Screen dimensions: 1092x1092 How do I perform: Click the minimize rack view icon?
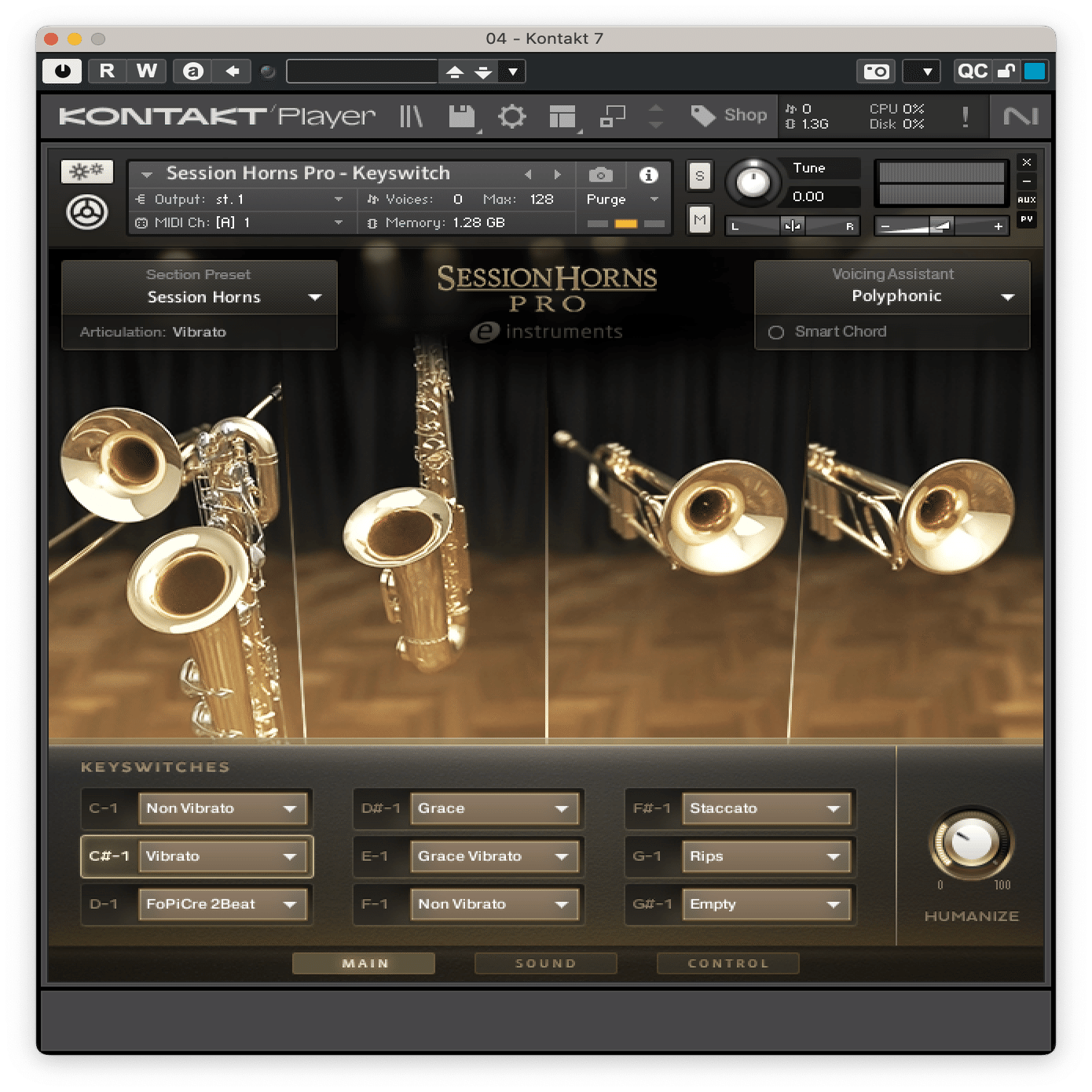click(x=613, y=117)
